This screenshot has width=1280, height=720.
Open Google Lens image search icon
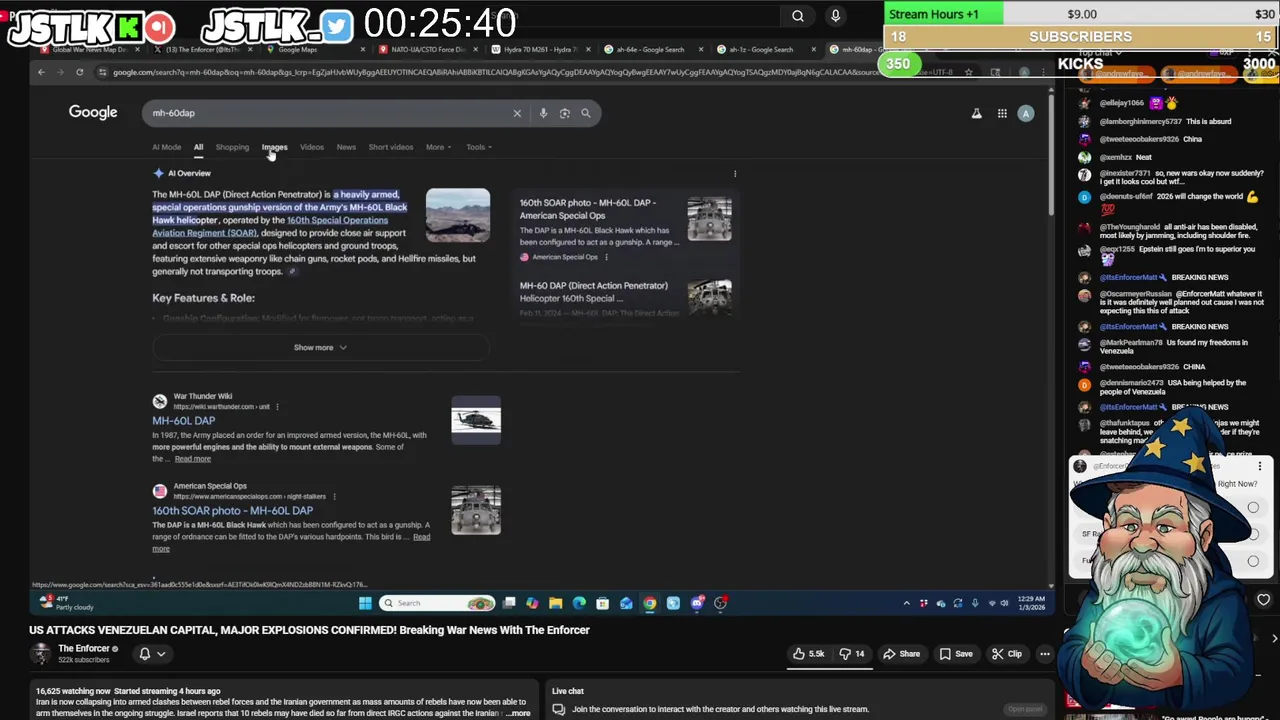(x=564, y=113)
